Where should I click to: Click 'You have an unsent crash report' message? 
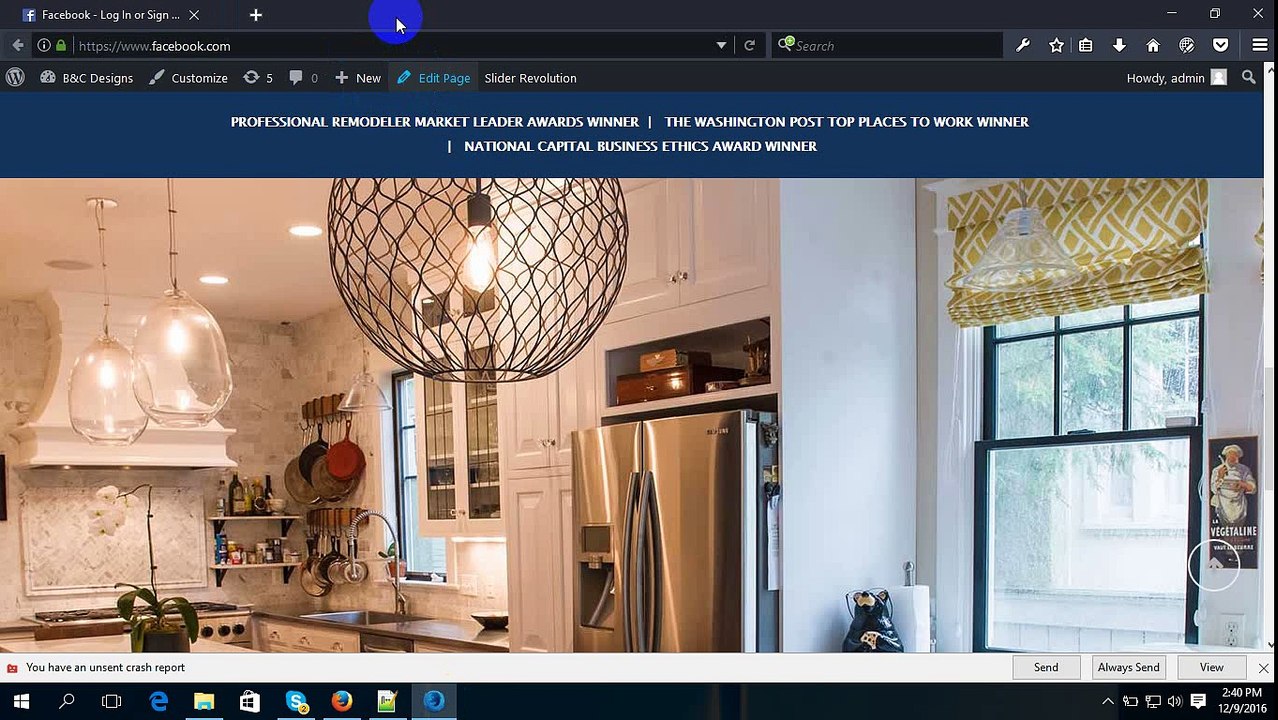[x=105, y=667]
